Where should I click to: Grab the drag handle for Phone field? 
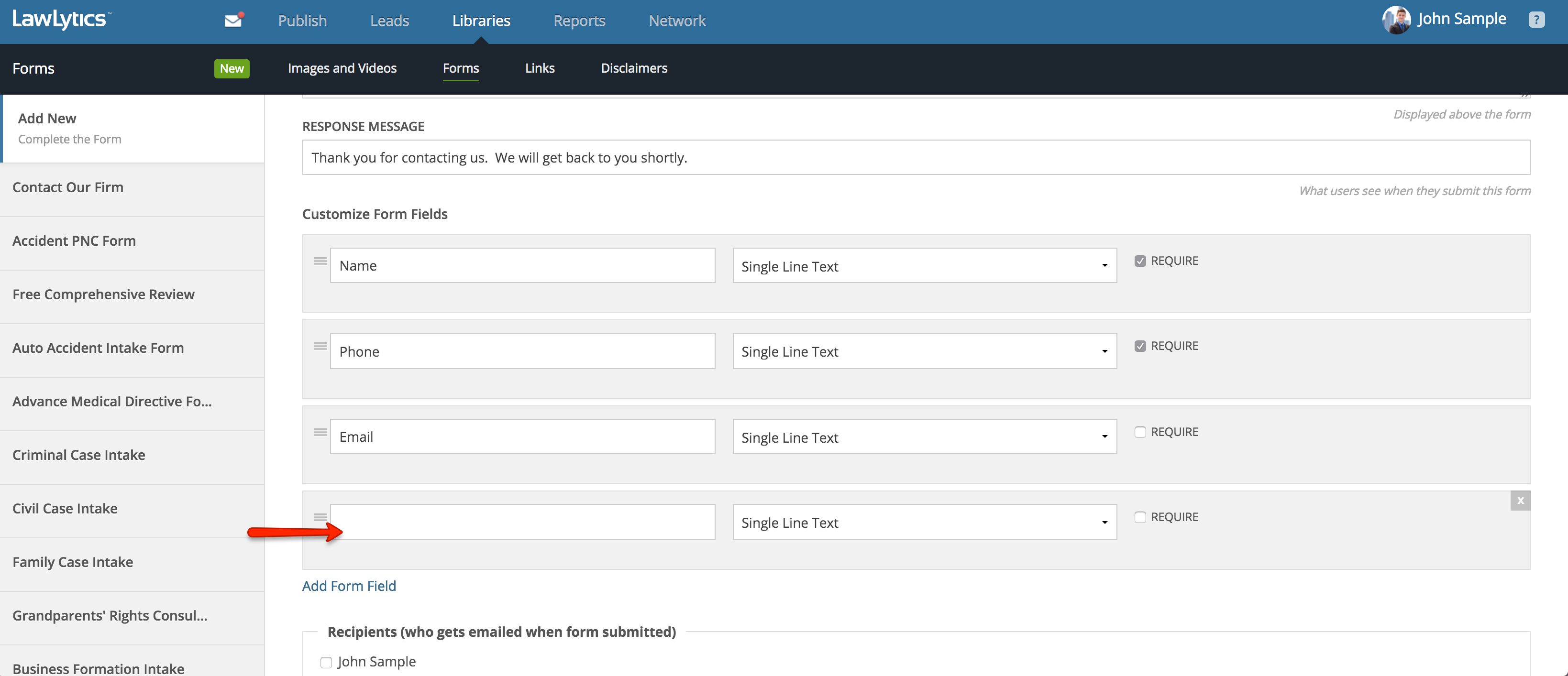(x=320, y=346)
